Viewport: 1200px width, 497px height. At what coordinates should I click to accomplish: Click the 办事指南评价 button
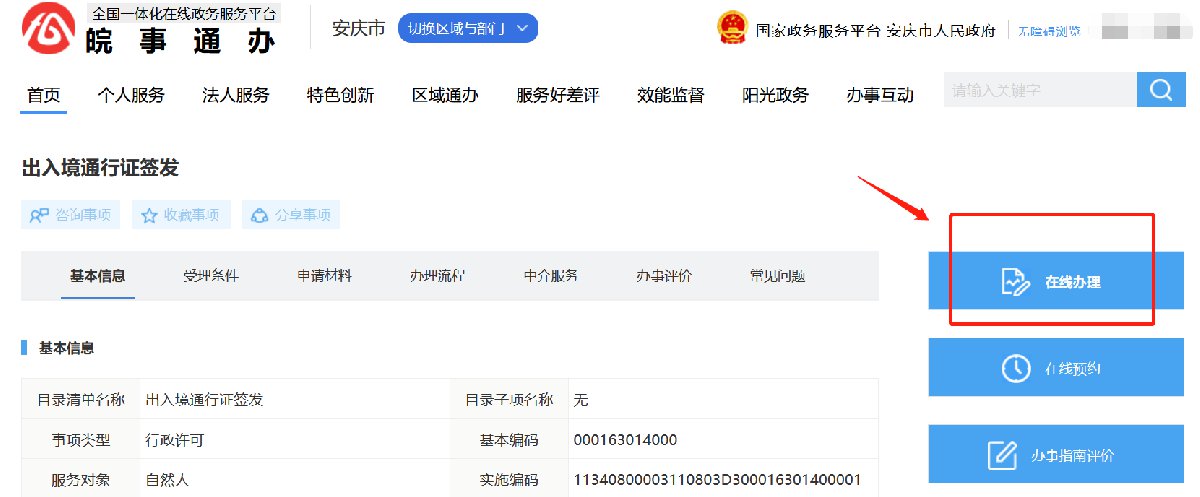click(x=1057, y=455)
